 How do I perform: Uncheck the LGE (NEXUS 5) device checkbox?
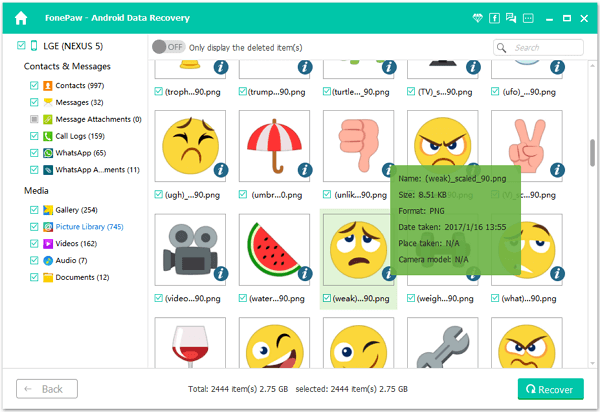(21, 46)
